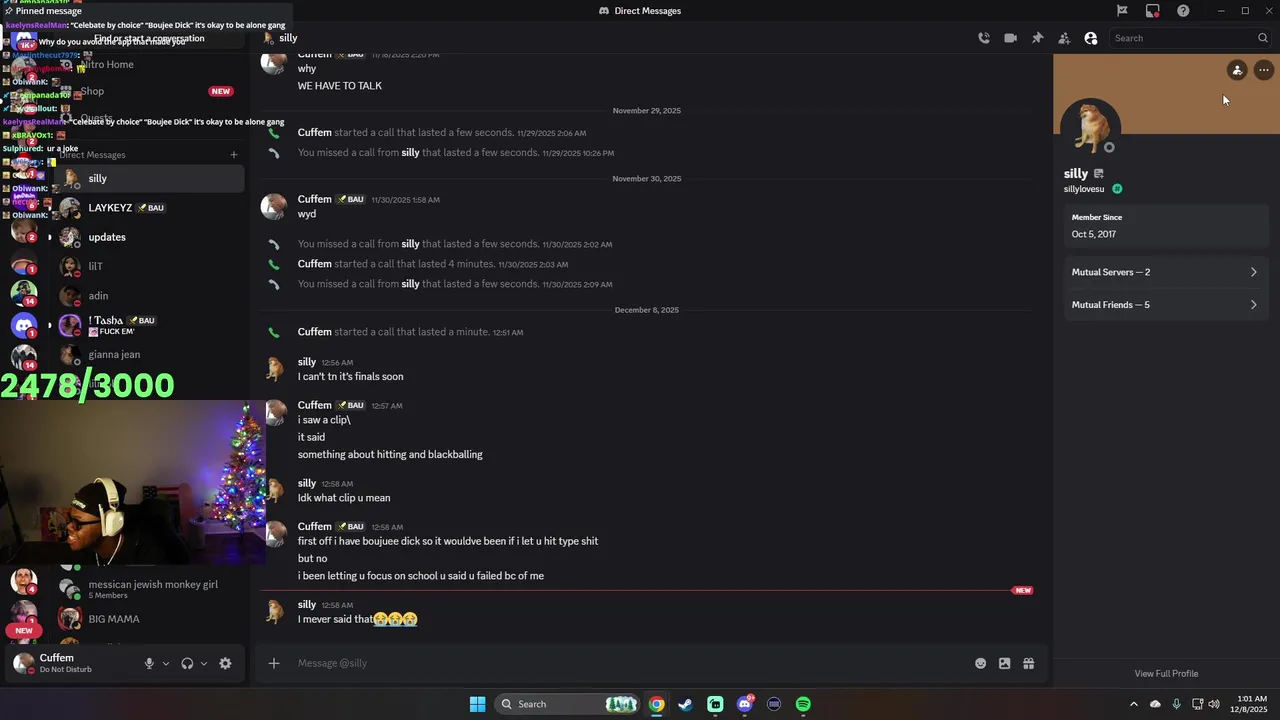Start a voice call with silly
The height and width of the screenshot is (720, 1280).
[x=984, y=38]
